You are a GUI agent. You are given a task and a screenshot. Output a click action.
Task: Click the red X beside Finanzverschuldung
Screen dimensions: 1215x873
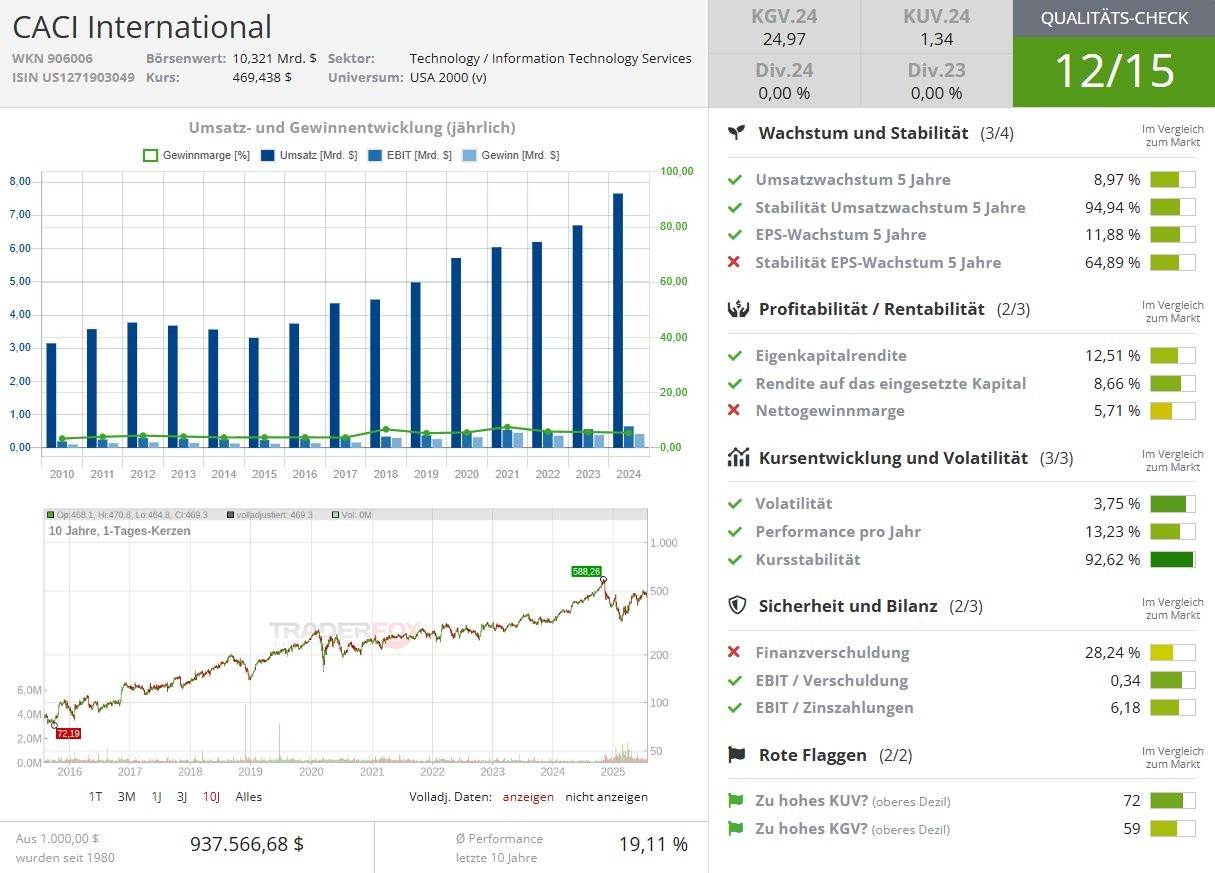click(x=735, y=652)
